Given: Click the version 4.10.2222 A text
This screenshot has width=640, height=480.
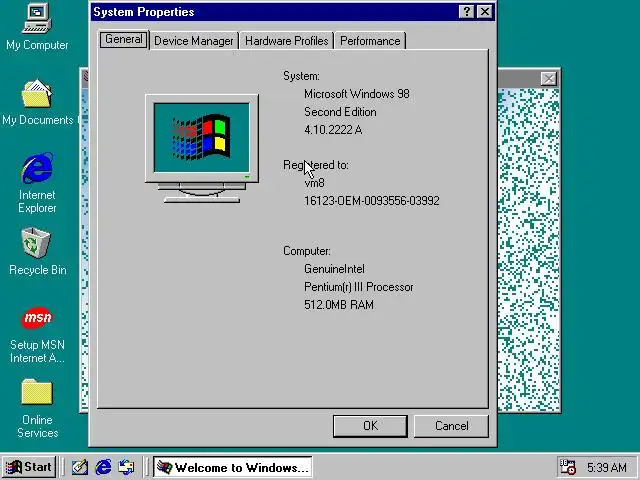Looking at the screenshot, I should [333, 130].
